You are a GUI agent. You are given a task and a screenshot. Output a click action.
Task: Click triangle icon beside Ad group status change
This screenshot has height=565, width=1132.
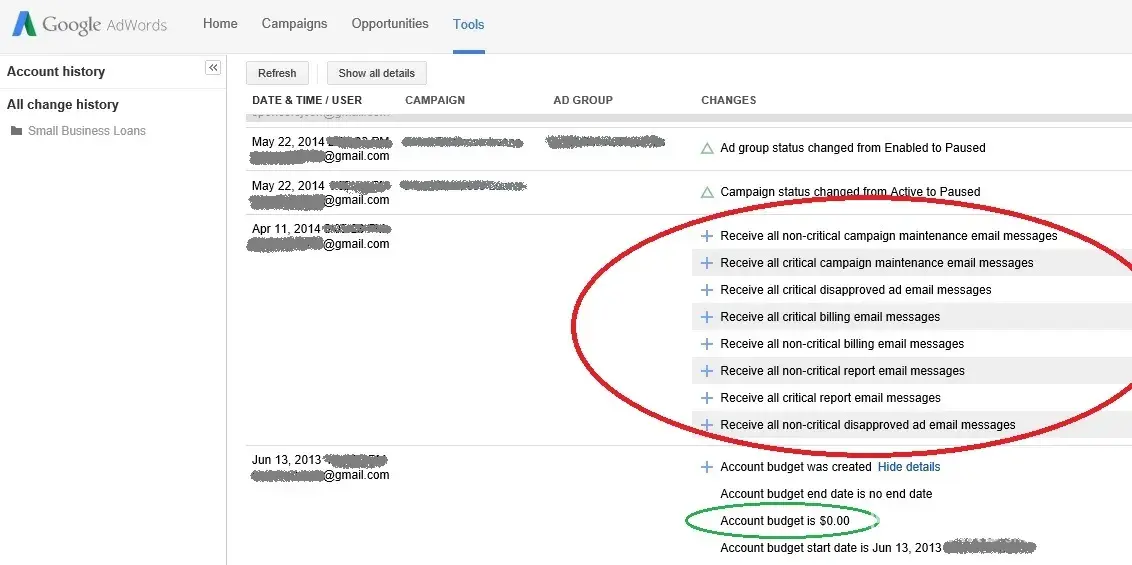(x=707, y=148)
